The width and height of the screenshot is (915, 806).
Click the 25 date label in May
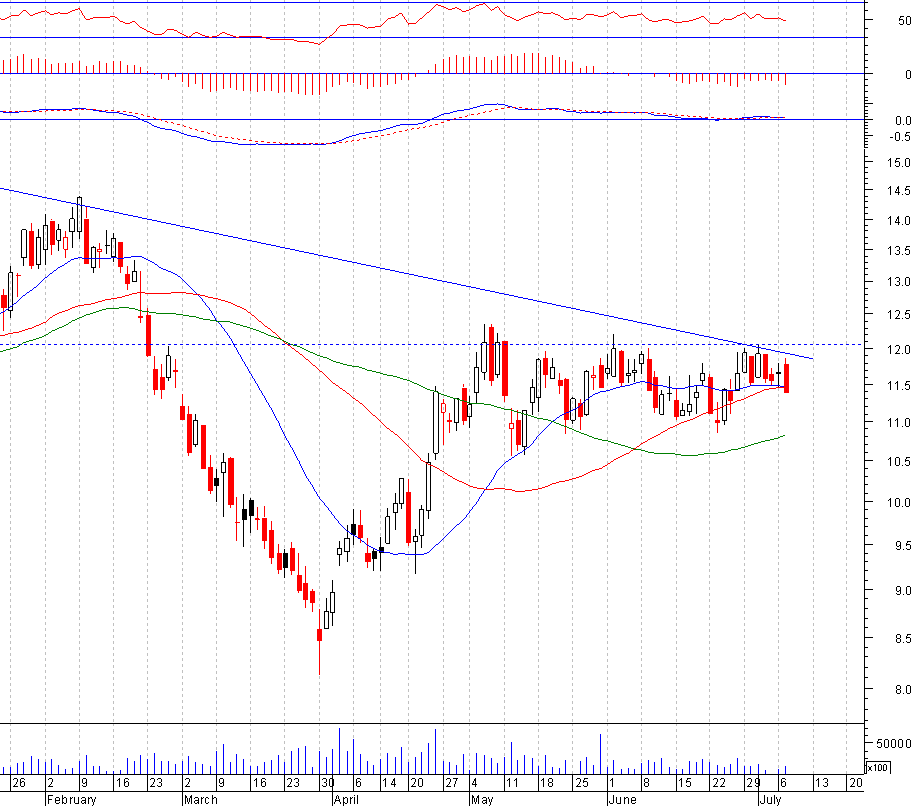(582, 783)
